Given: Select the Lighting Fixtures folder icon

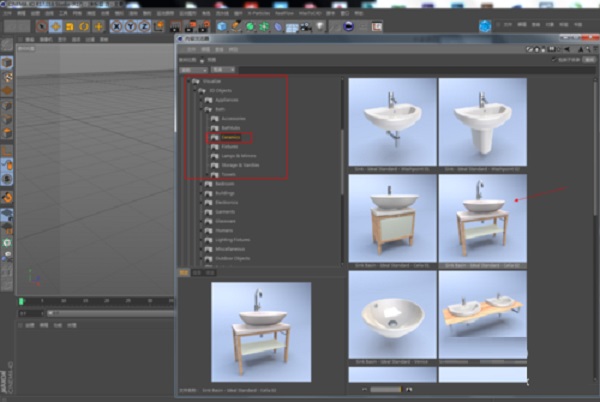Looking at the screenshot, I should tap(208, 240).
